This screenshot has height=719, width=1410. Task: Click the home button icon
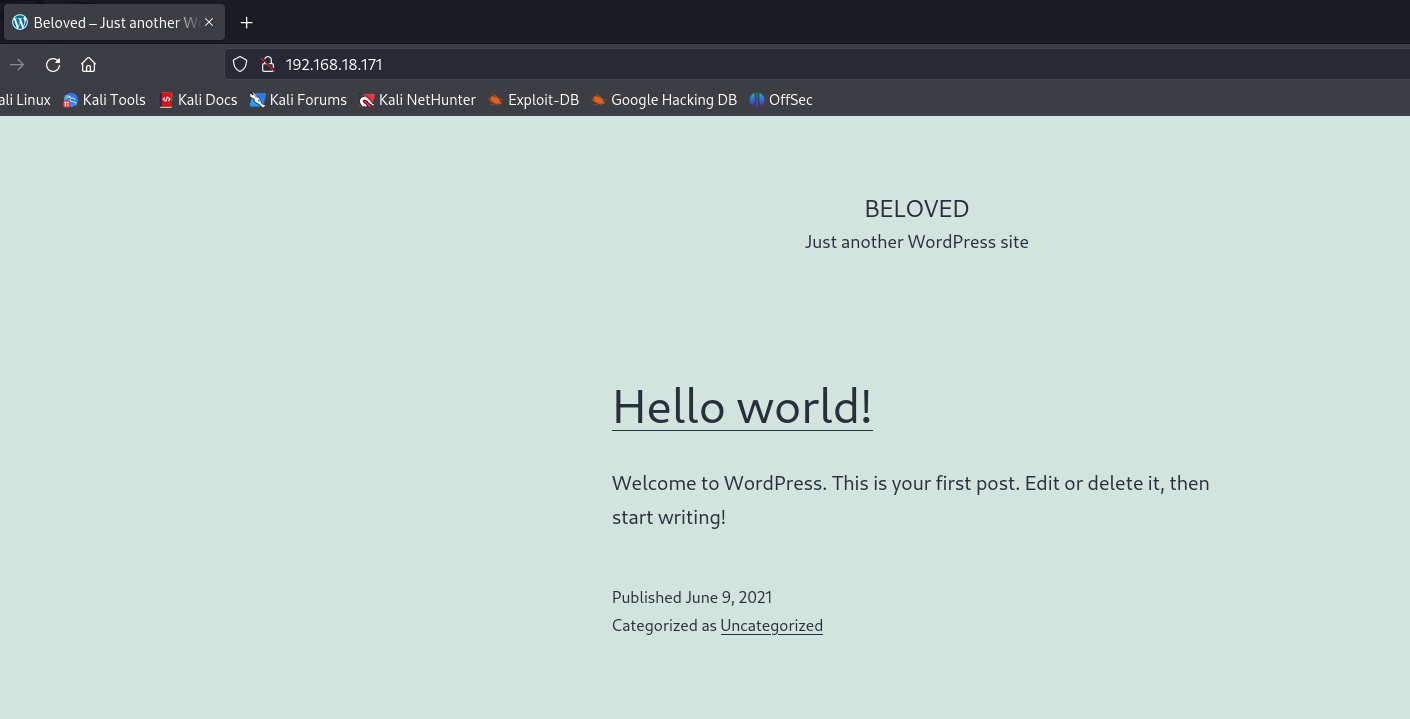(88, 65)
